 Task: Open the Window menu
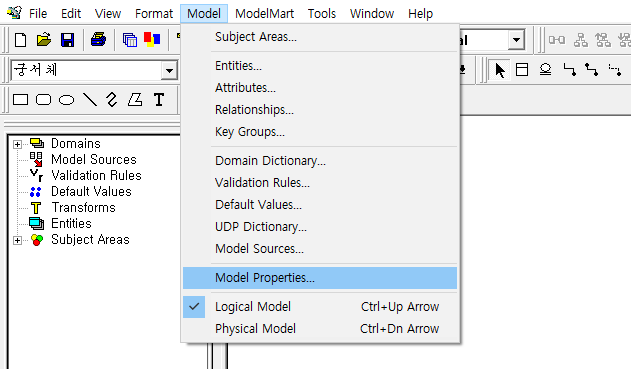click(371, 13)
